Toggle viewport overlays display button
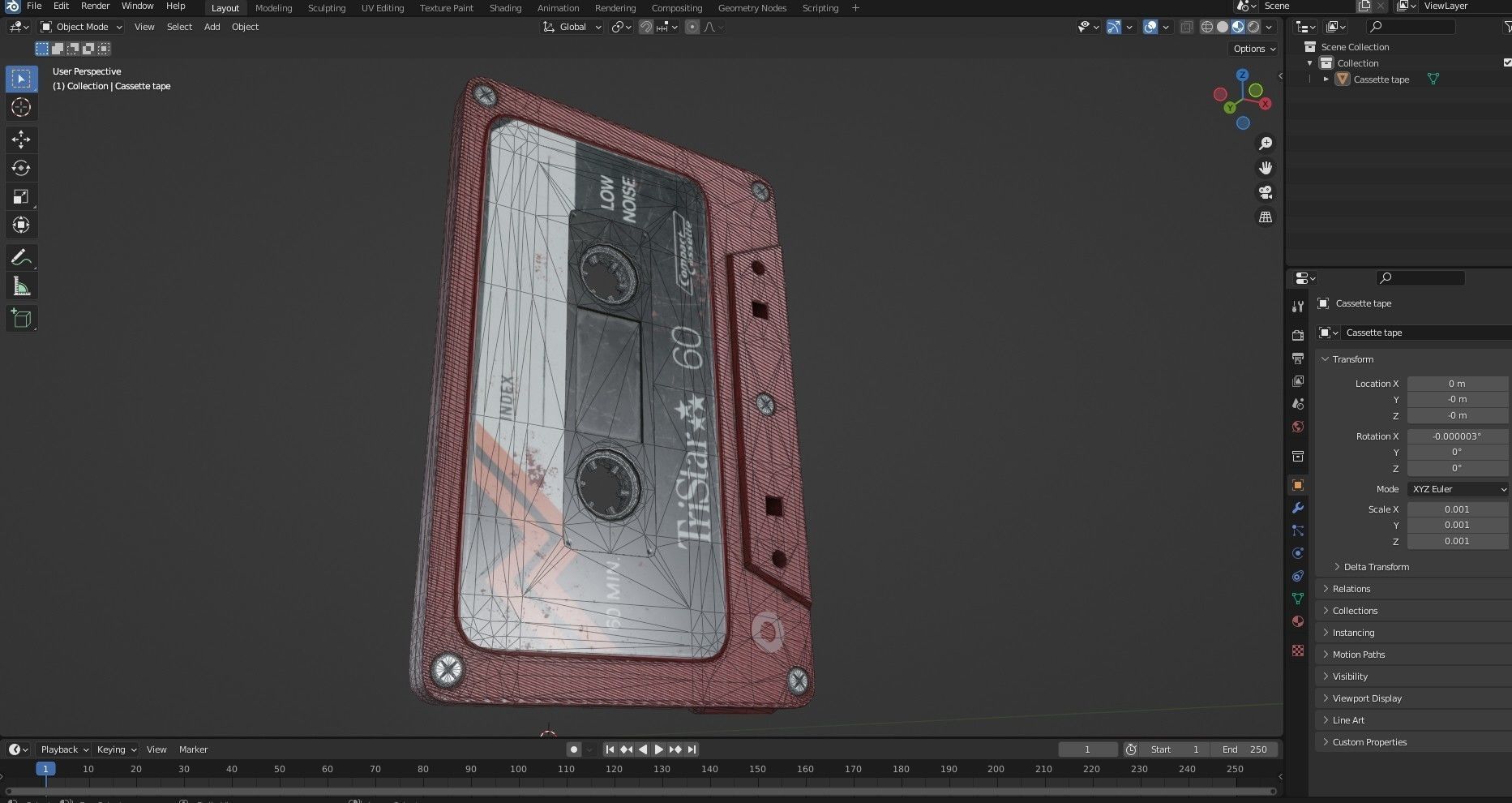The width and height of the screenshot is (1512, 803). click(x=1150, y=27)
